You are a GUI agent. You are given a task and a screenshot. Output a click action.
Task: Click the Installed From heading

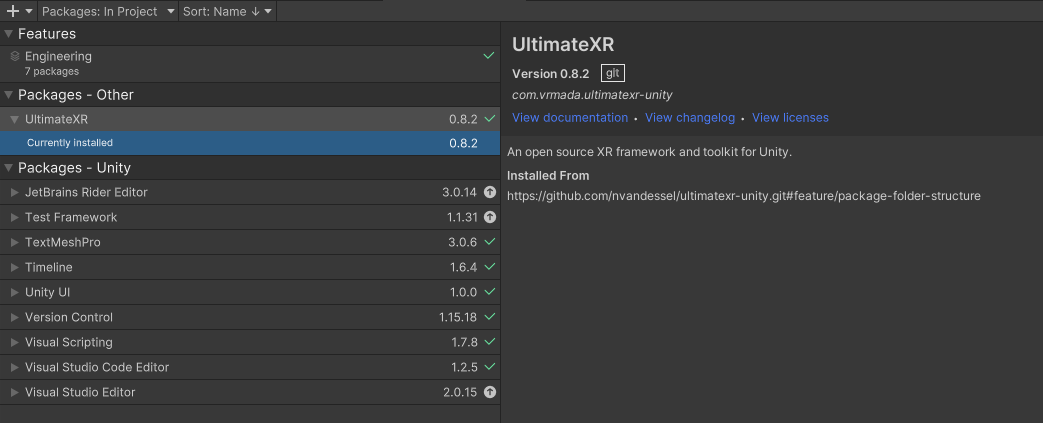point(548,176)
